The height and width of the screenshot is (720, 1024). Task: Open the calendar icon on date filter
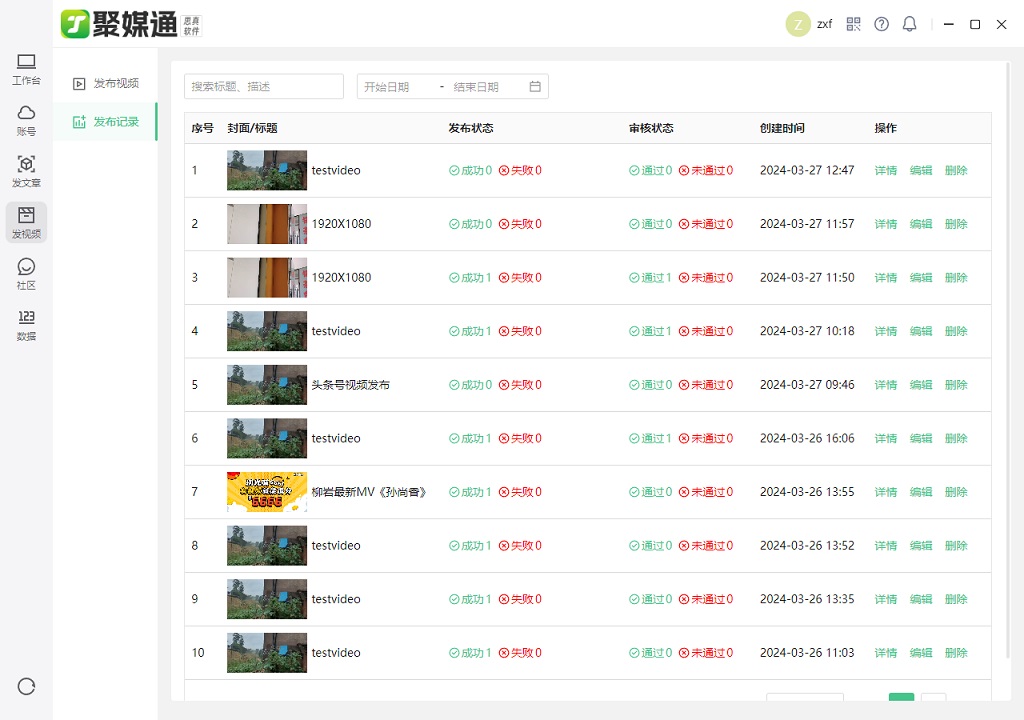(x=536, y=86)
